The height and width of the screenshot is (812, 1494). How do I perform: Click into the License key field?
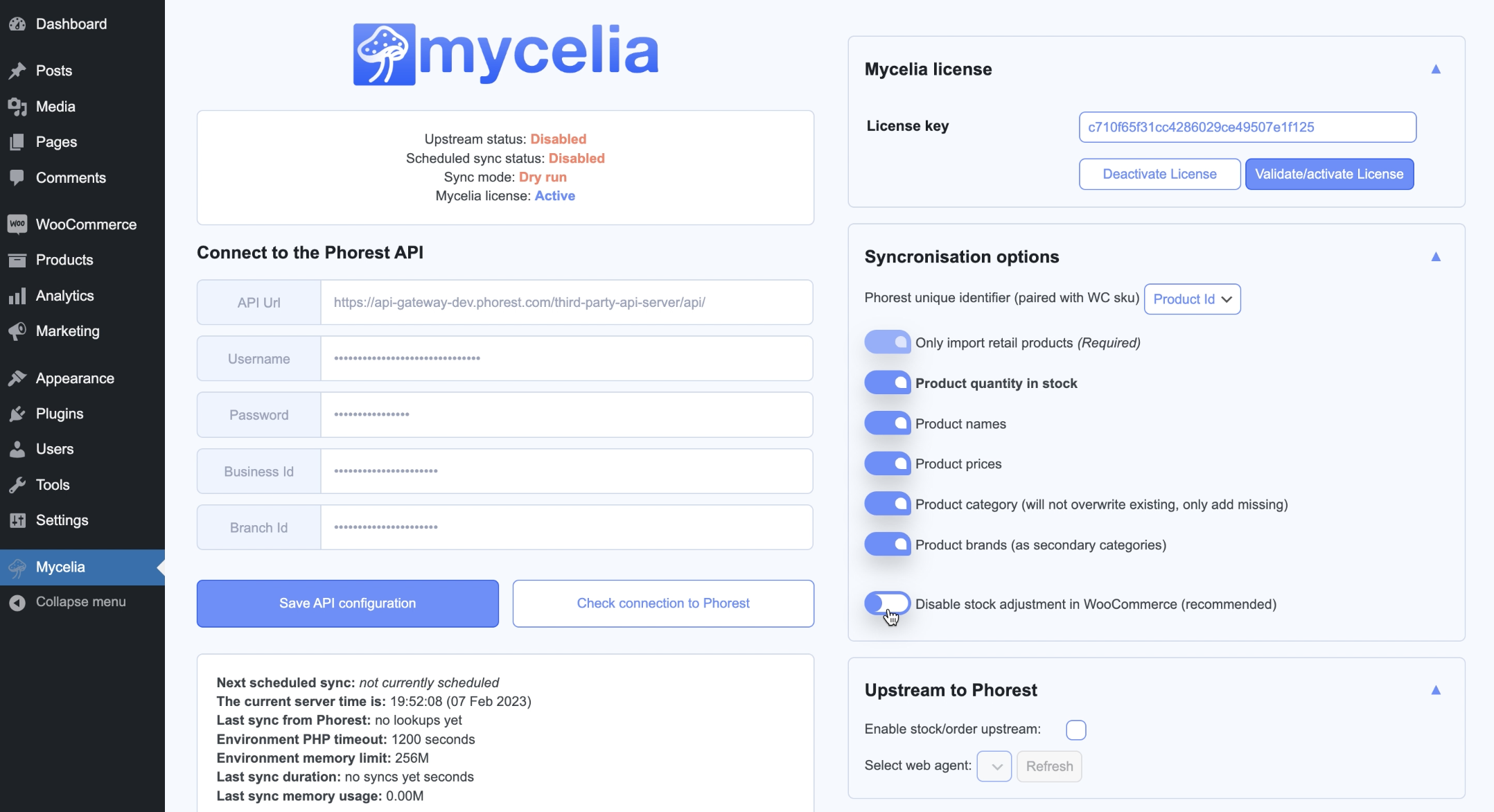[1247, 127]
